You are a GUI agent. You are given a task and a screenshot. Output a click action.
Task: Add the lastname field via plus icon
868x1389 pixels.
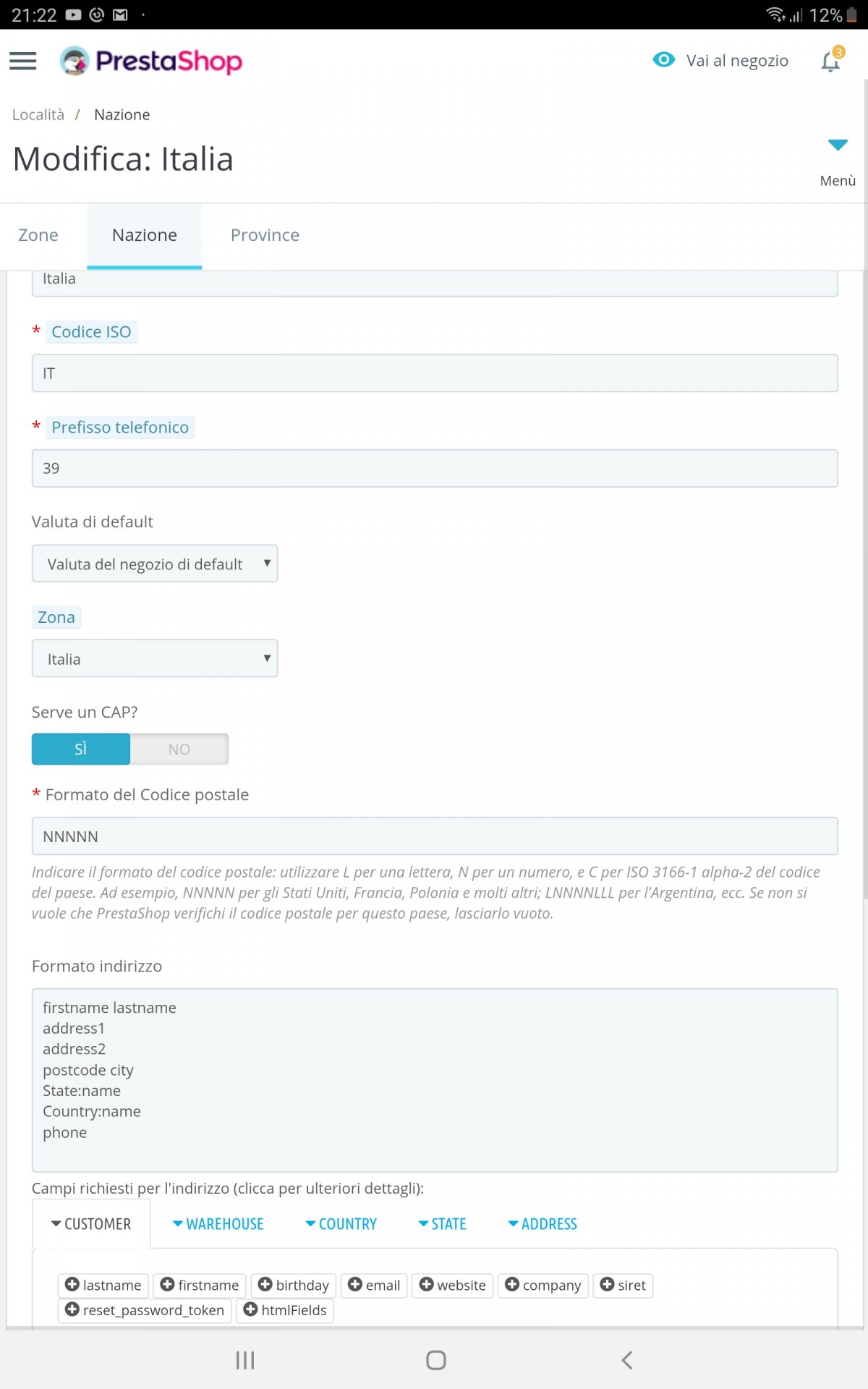pos(72,1285)
